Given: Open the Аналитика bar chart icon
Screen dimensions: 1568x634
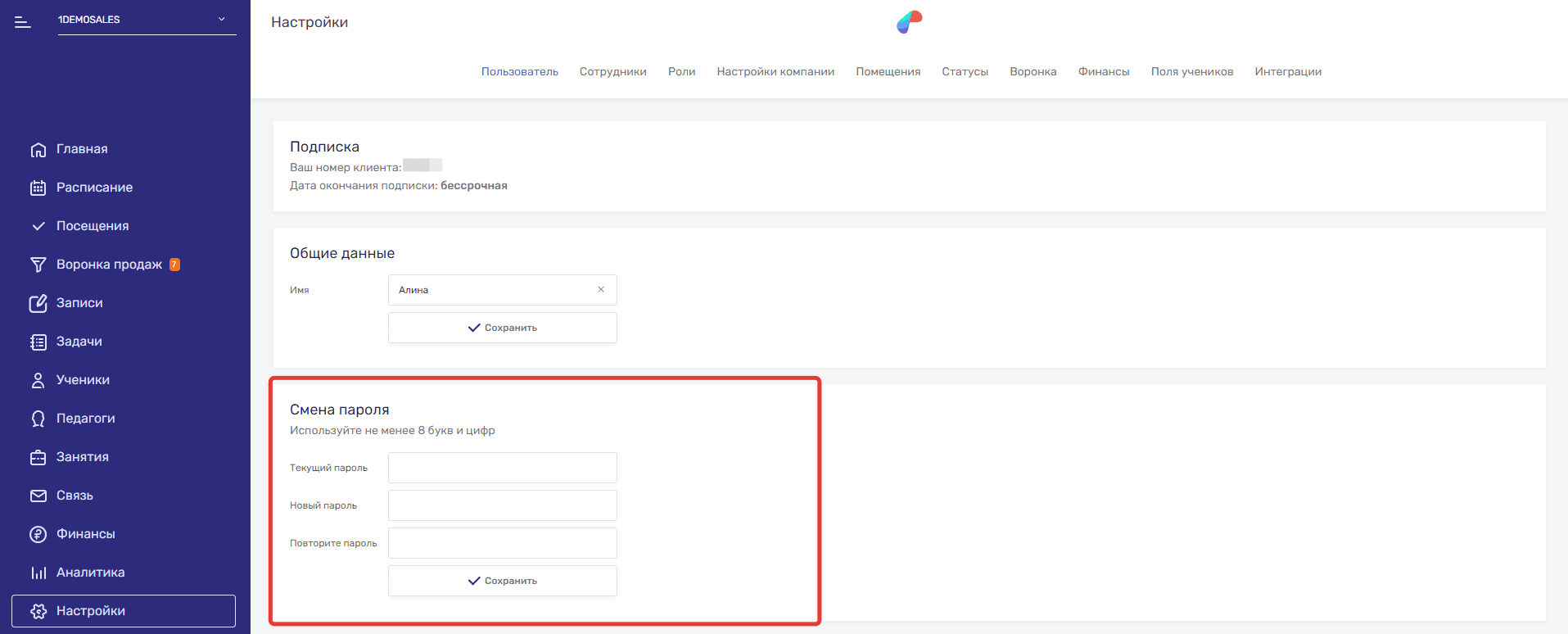Looking at the screenshot, I should click(38, 573).
